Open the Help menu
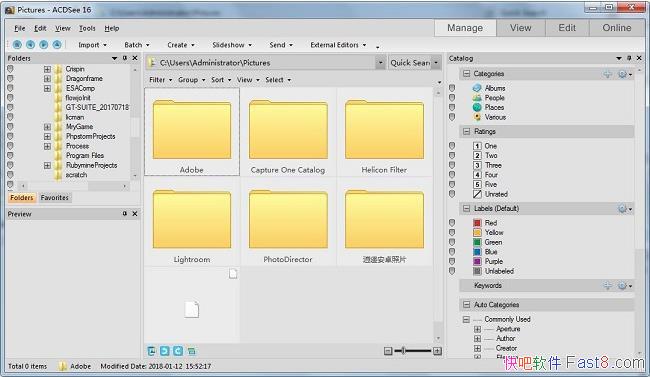 (x=112, y=28)
